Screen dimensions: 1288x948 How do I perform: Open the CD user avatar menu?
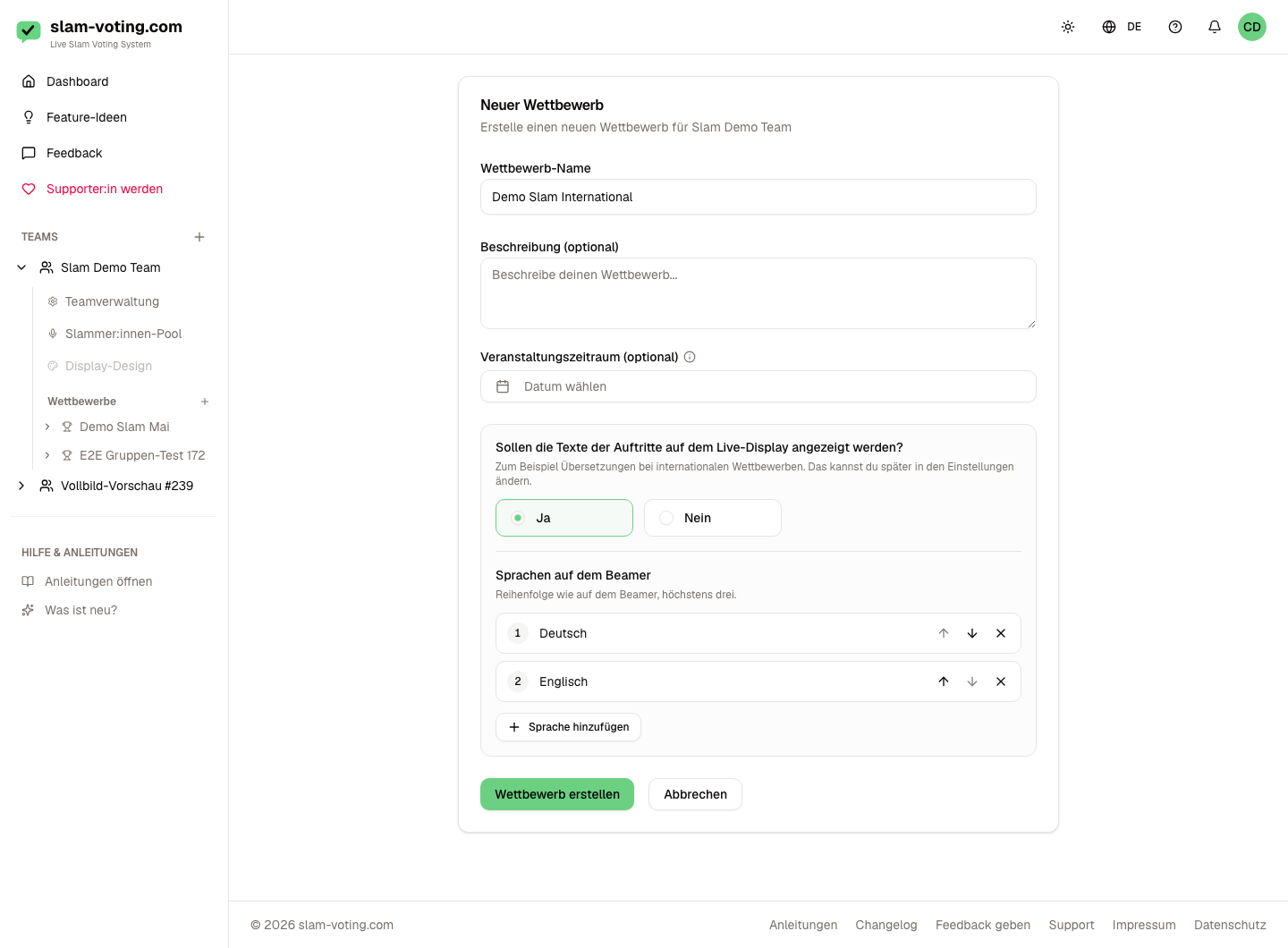1252,27
